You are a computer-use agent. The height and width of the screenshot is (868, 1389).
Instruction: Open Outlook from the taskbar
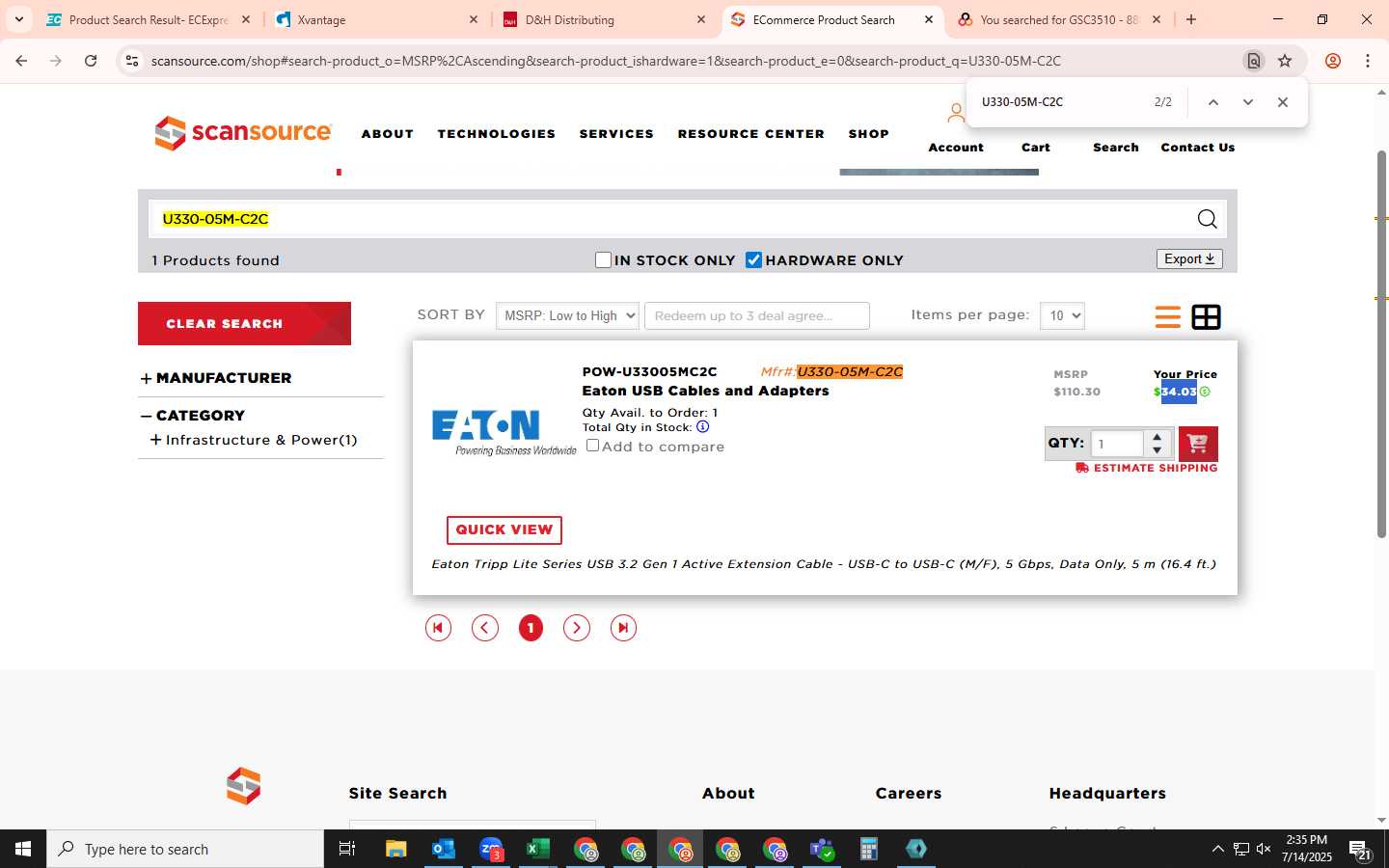(x=443, y=849)
